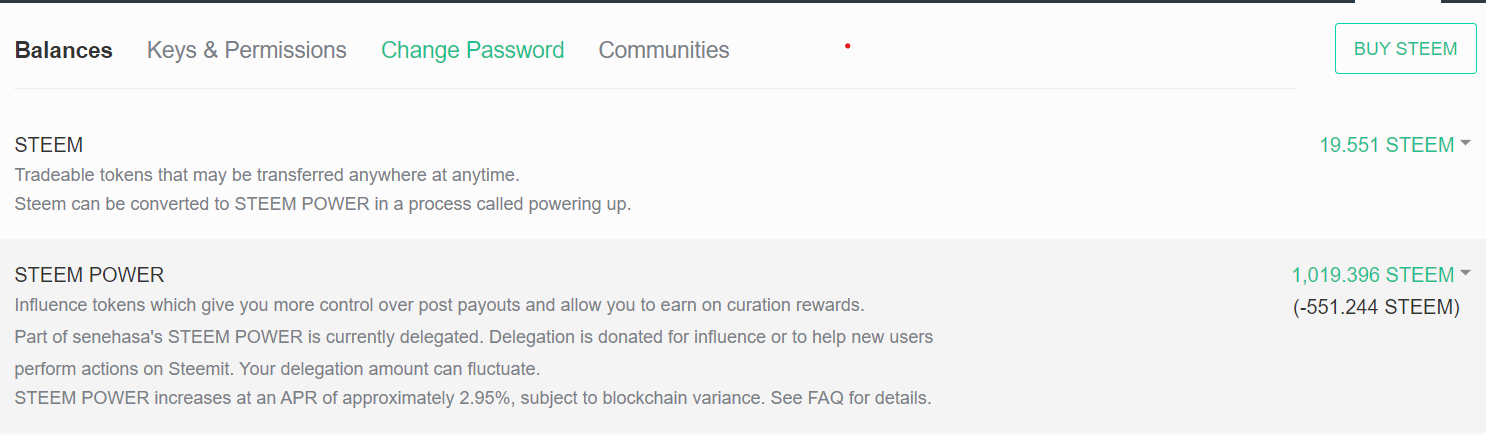Open the 19.551 STEEM balance menu
Image resolution: width=1486 pixels, height=436 pixels.
pos(1386,145)
